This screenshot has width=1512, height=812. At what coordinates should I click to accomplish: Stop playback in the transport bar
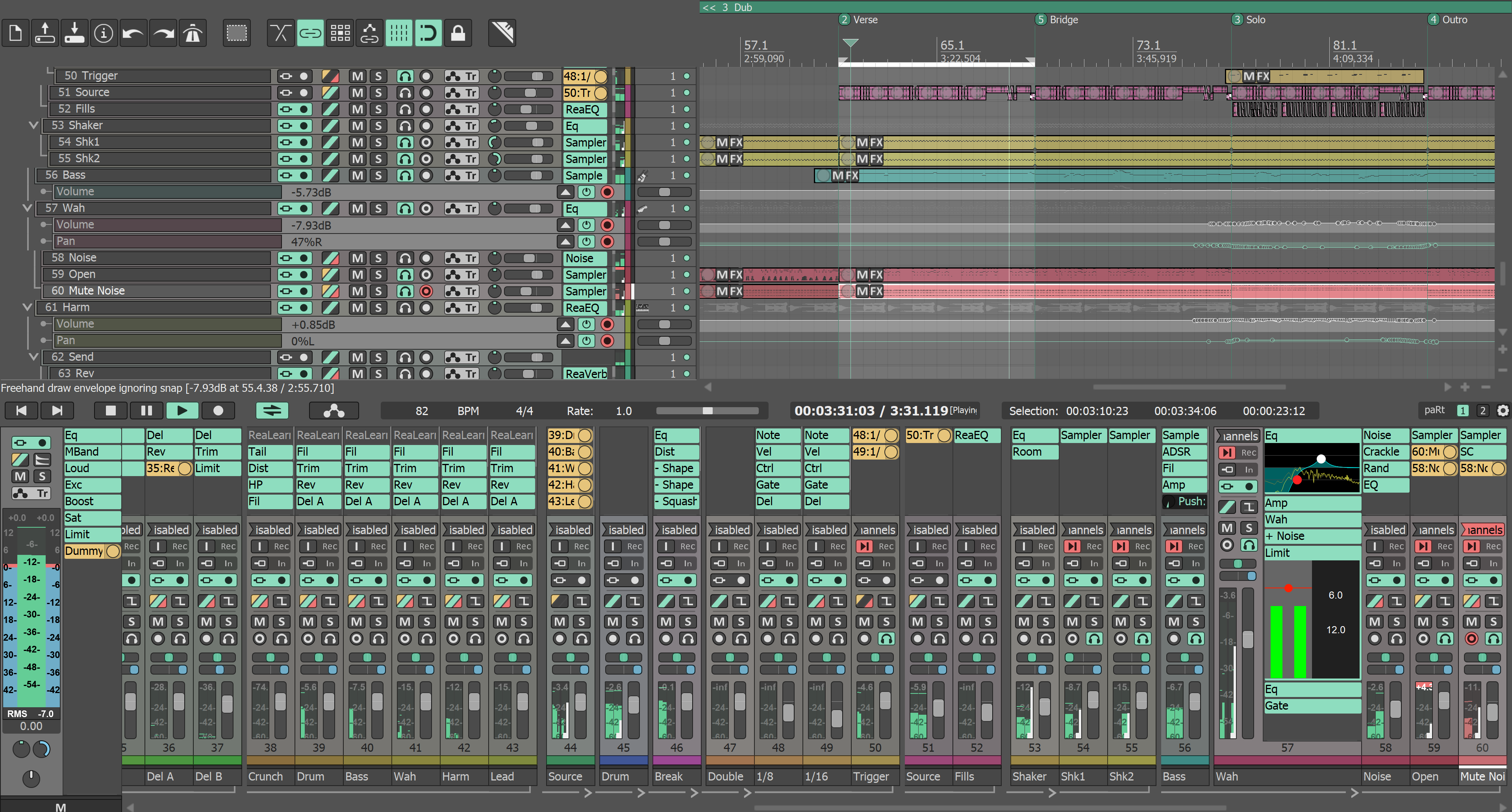[110, 410]
